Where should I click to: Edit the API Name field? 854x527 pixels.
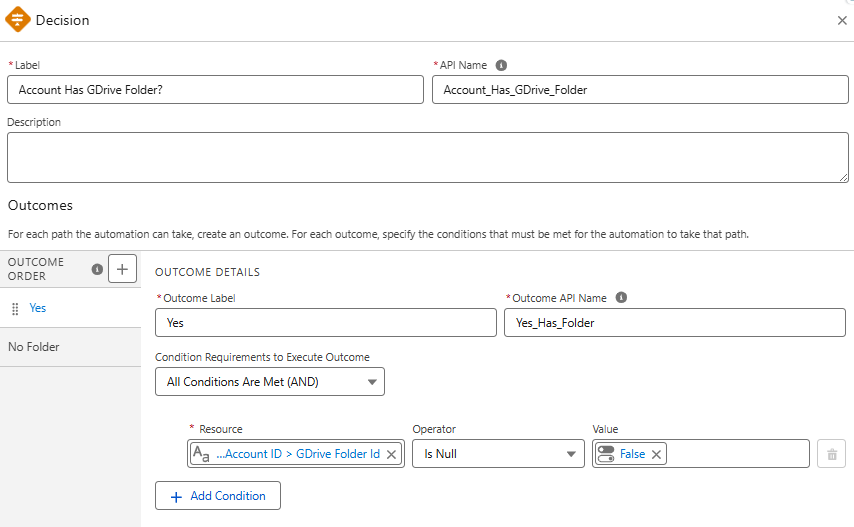click(640, 90)
